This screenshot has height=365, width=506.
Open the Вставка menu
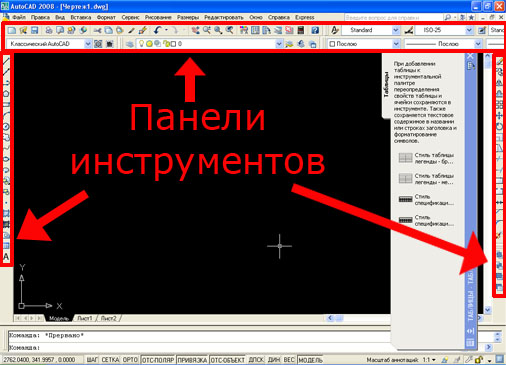81,17
